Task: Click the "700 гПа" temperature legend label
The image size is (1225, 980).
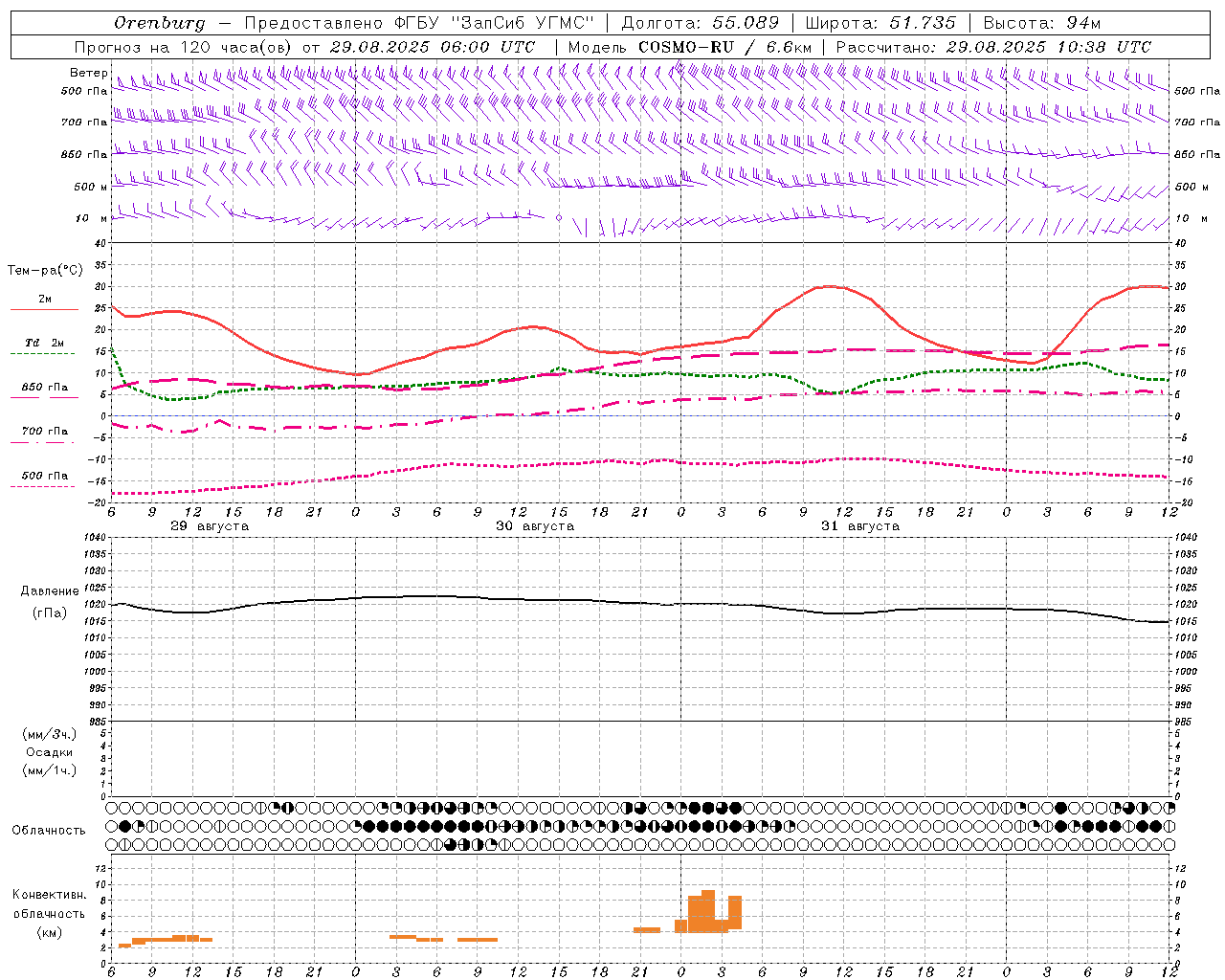Action: 44,432
